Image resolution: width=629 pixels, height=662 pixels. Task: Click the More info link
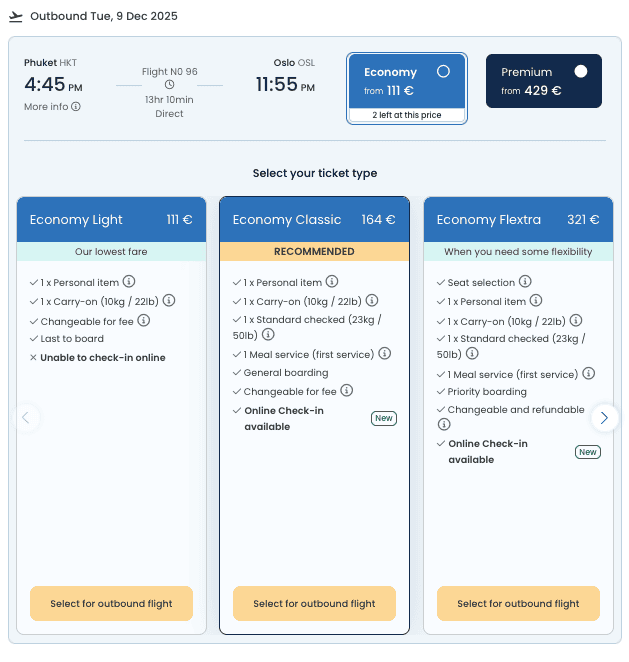click(46, 107)
